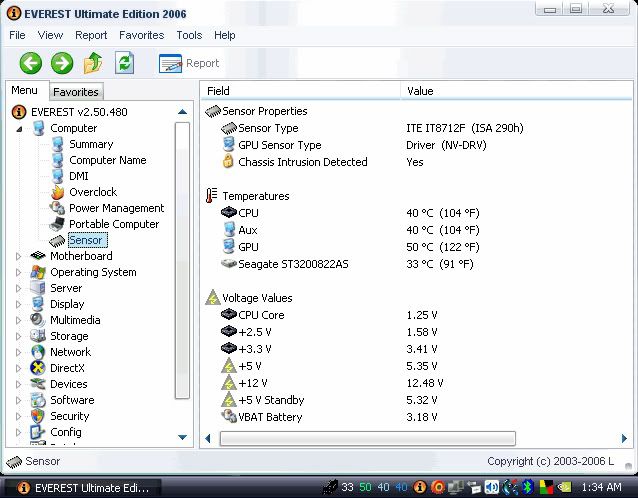Collapse the Computer tree node

point(19,129)
